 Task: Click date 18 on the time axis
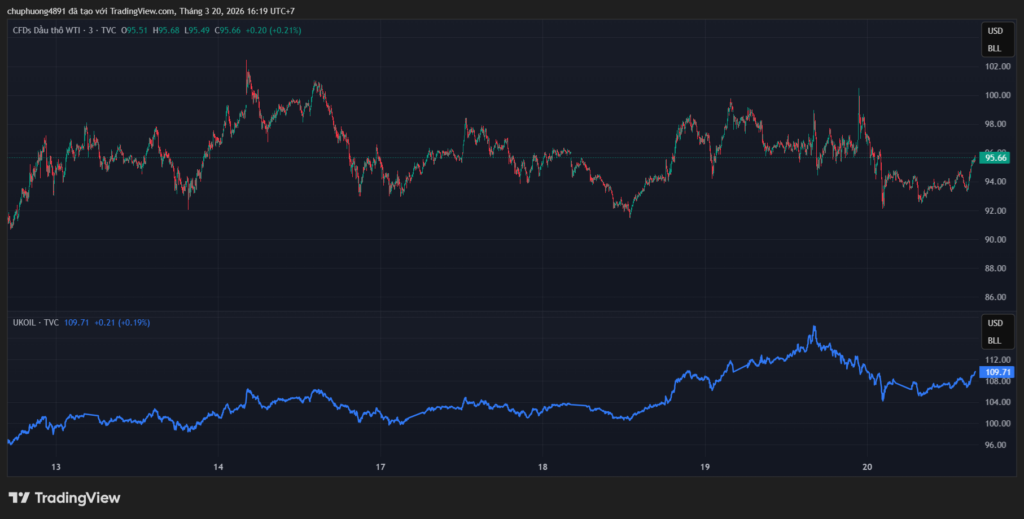(x=542, y=467)
